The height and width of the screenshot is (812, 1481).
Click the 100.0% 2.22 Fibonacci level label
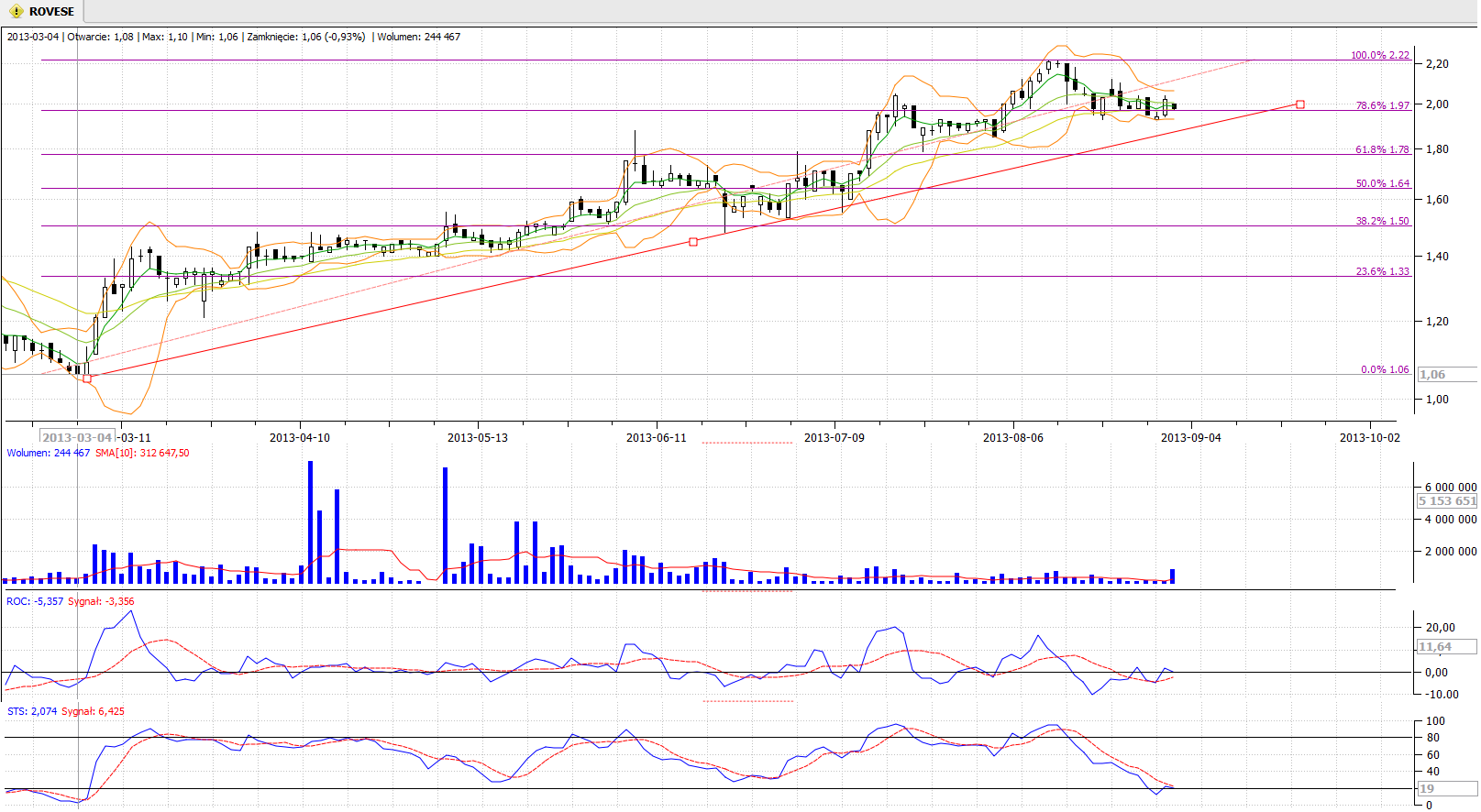click(x=1380, y=55)
